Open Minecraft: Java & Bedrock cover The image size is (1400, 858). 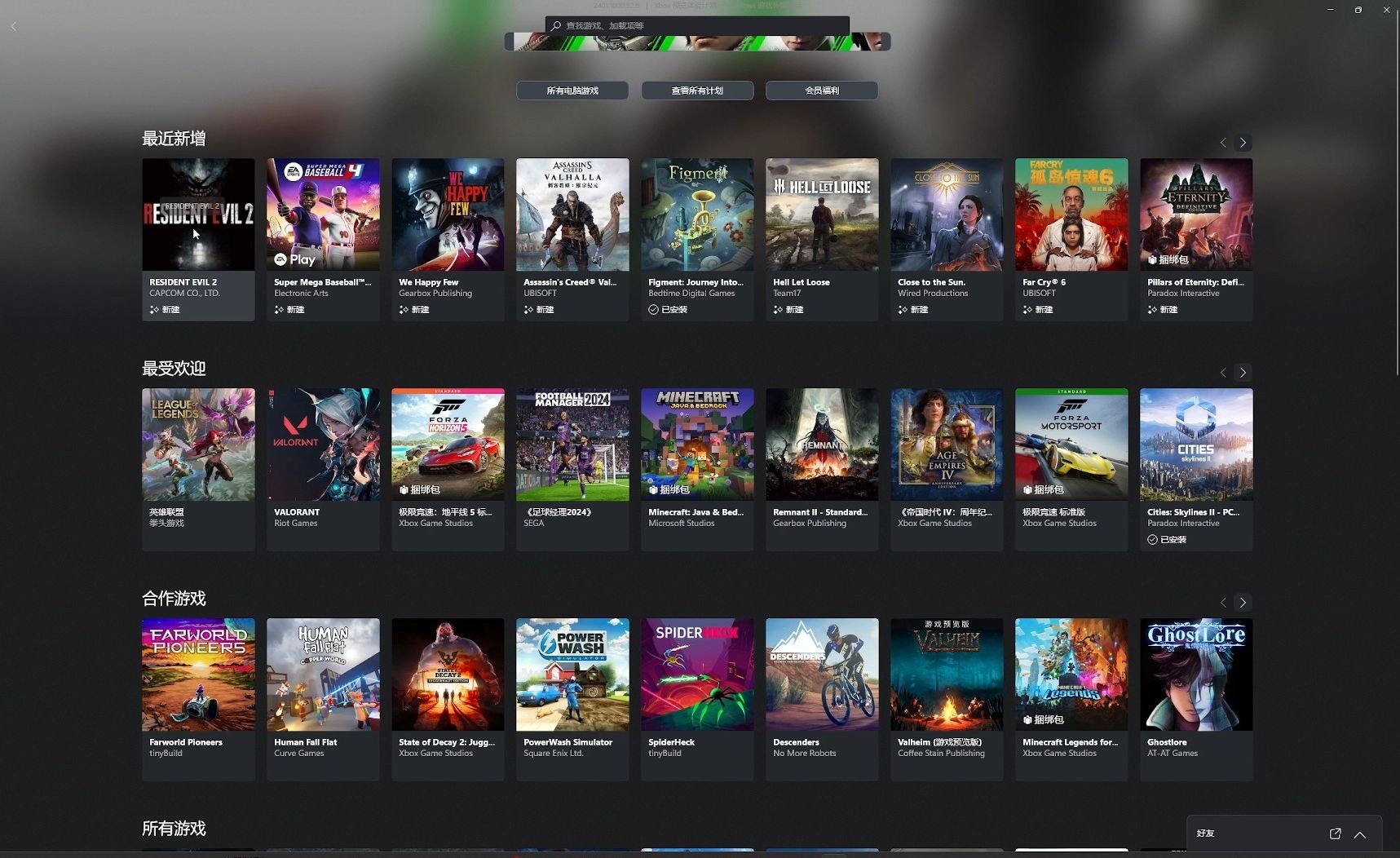(697, 444)
